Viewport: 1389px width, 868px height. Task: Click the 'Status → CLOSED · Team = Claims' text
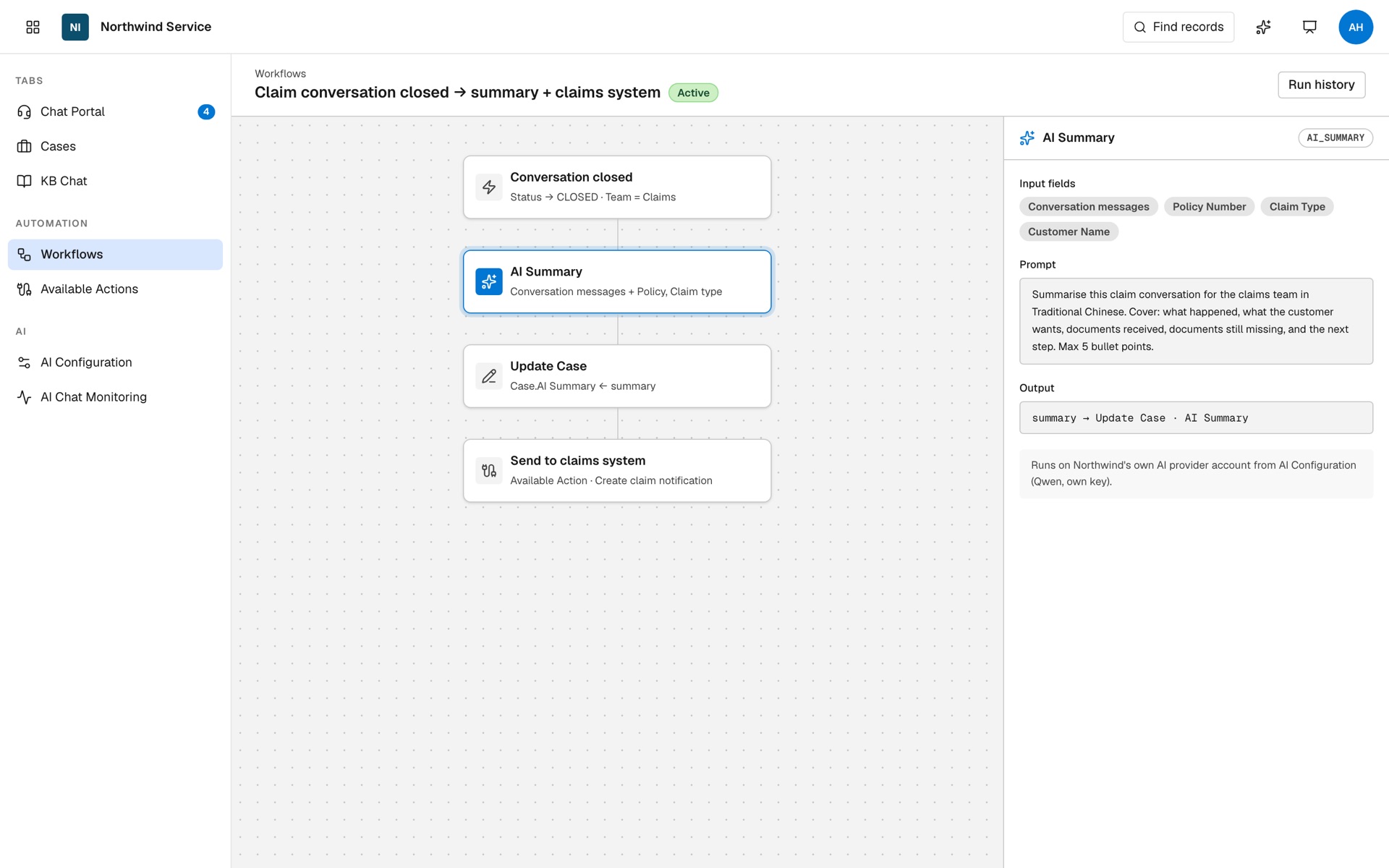click(592, 197)
